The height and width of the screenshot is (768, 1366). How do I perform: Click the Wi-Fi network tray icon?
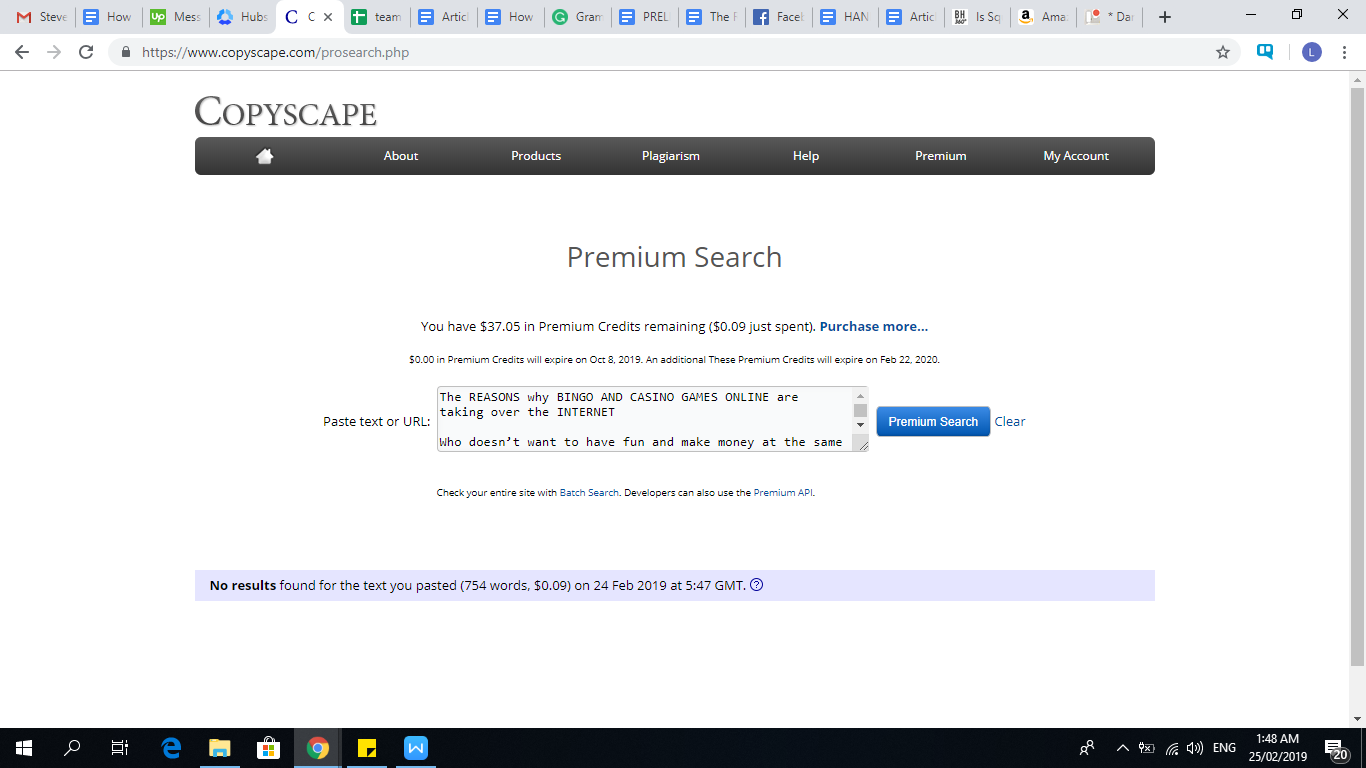(1172, 748)
